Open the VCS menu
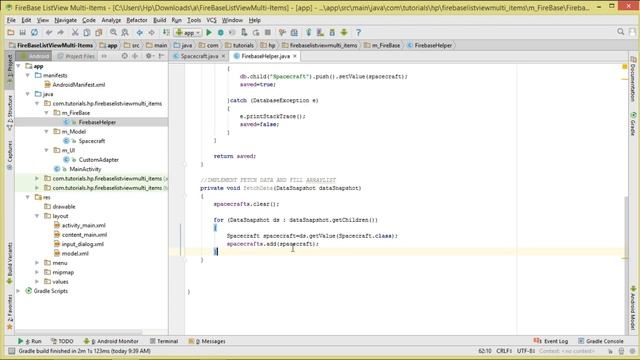The image size is (640, 360). coord(211,20)
